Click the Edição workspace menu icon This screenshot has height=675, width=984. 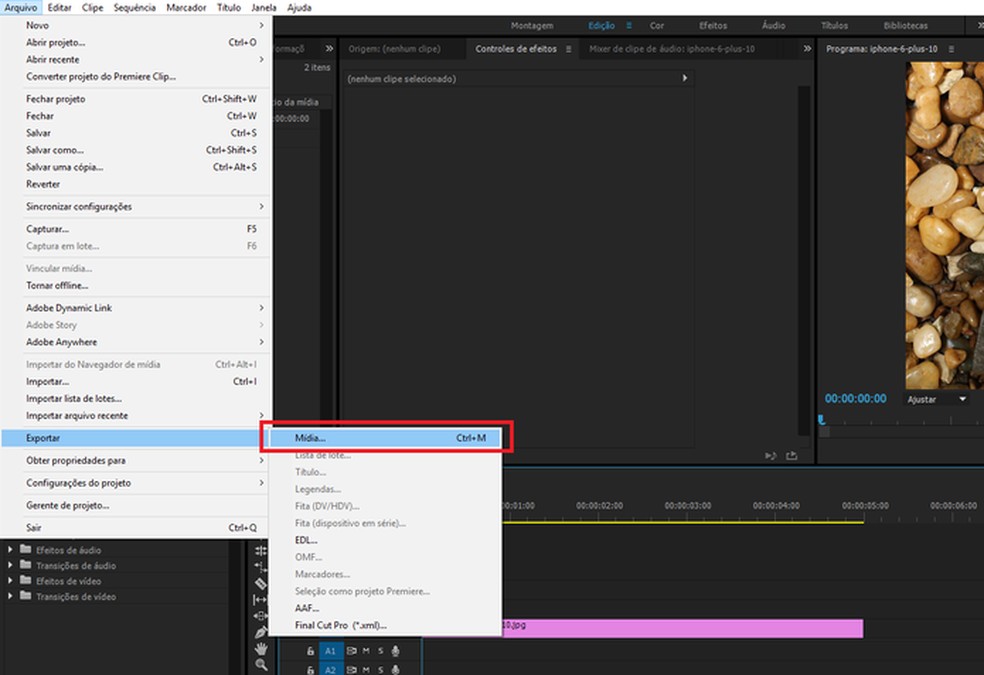point(629,26)
